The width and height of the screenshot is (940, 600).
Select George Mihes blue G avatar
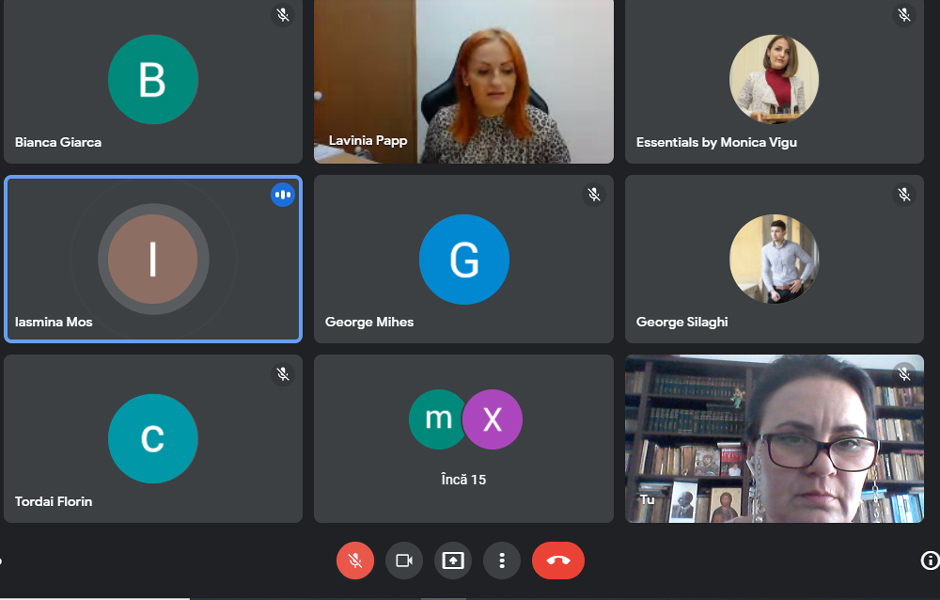pyautogui.click(x=464, y=259)
